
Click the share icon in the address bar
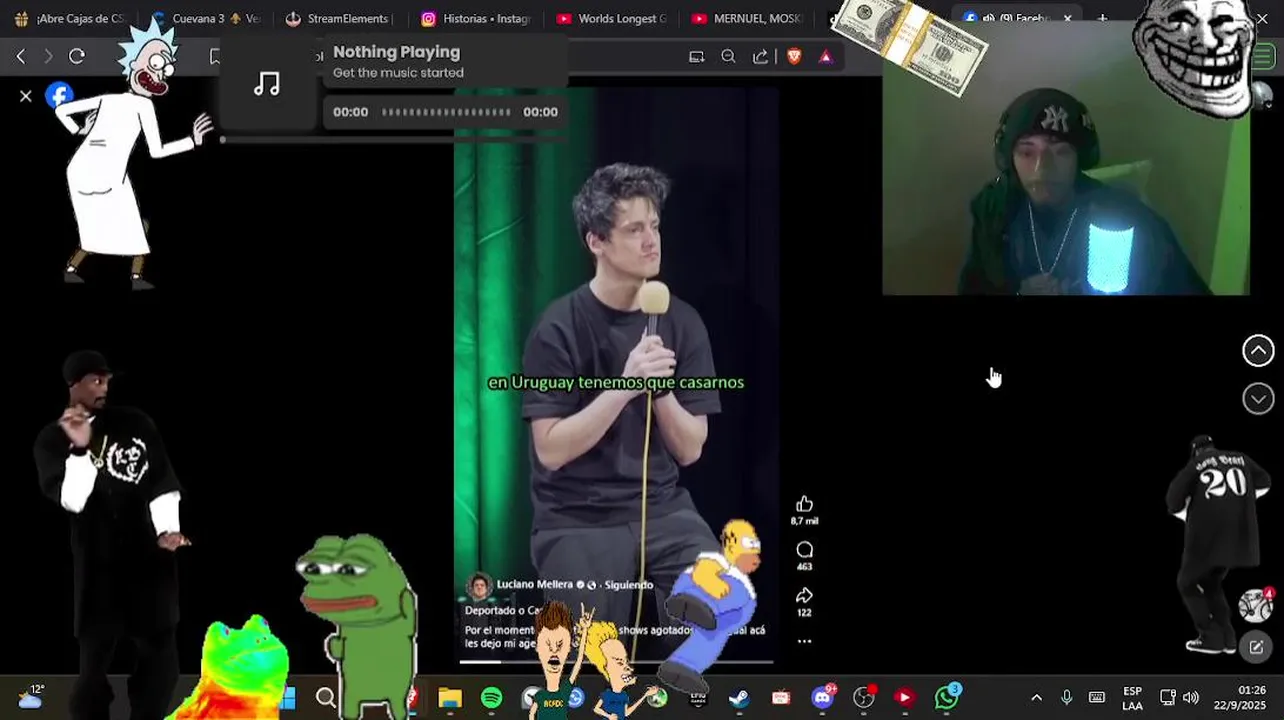(760, 57)
